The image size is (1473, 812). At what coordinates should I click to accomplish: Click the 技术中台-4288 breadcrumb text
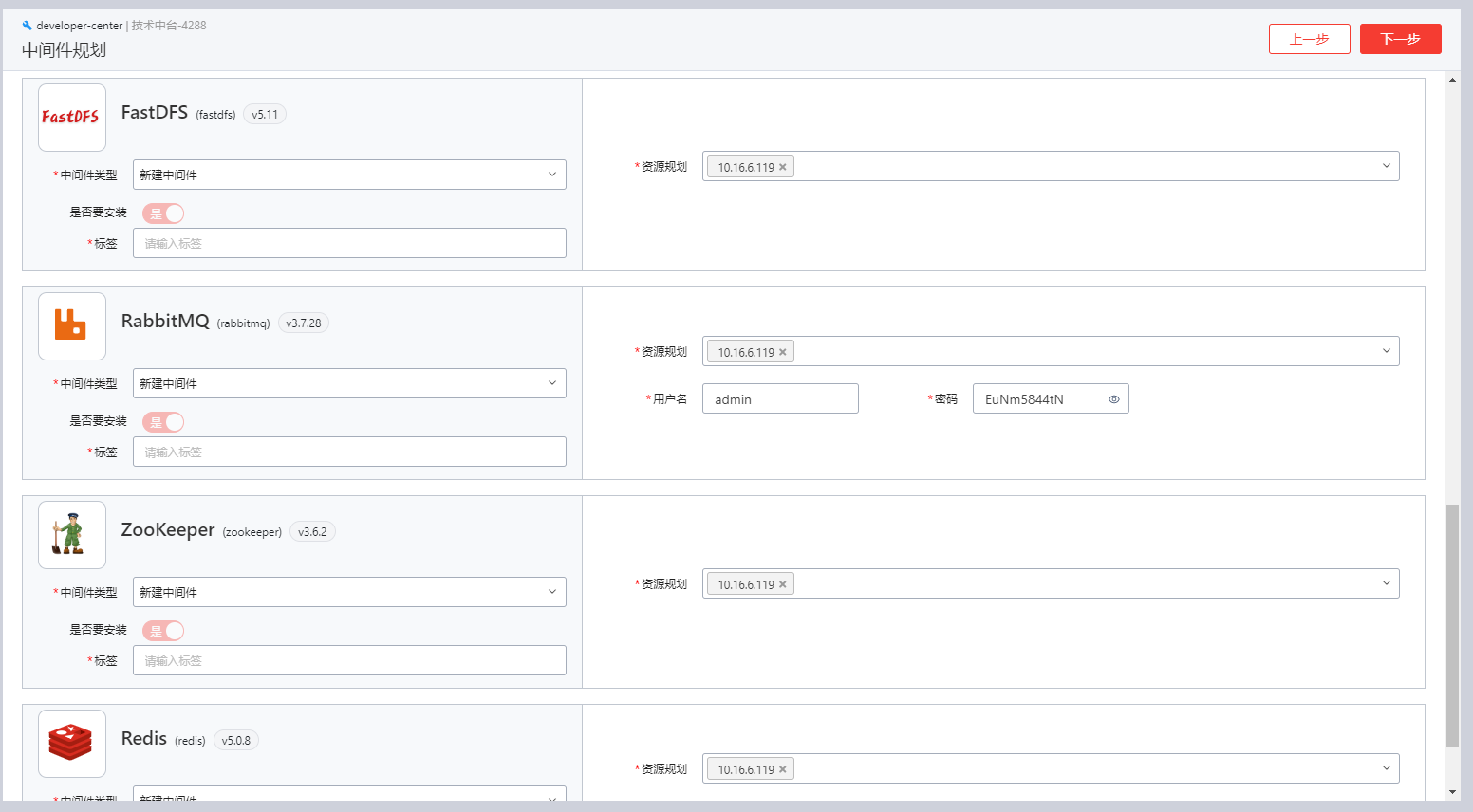169,26
